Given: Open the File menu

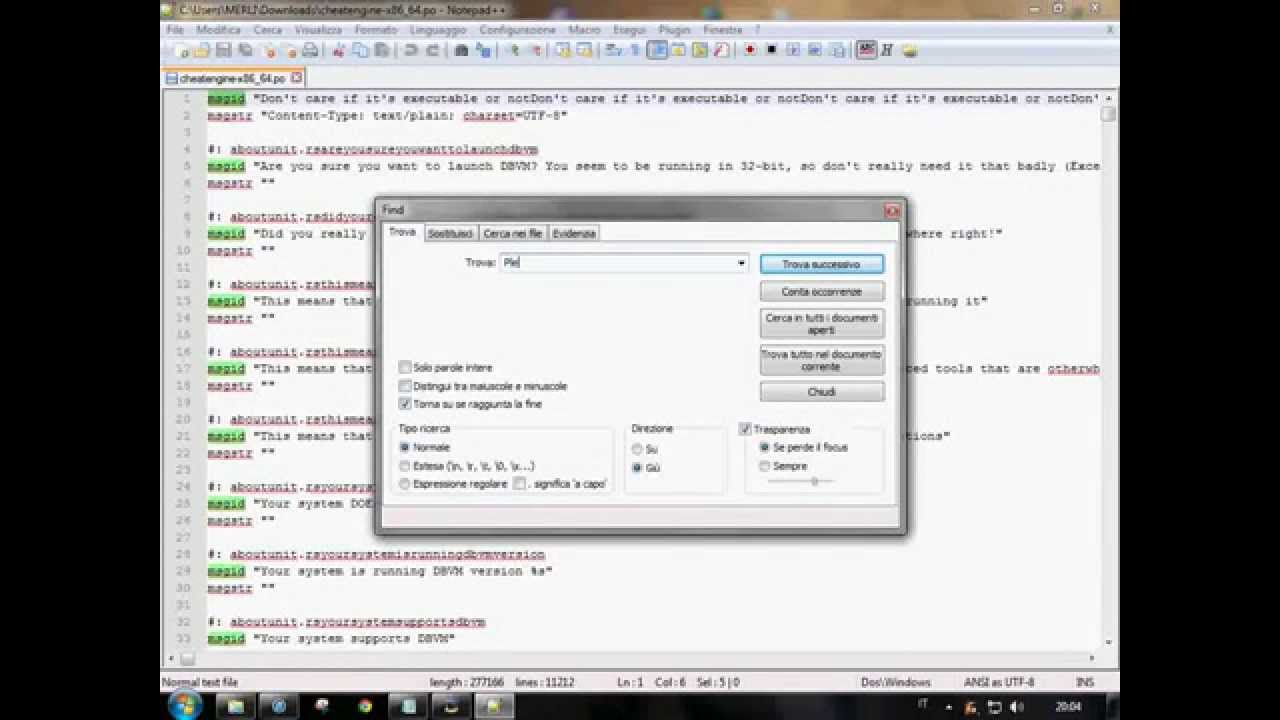Looking at the screenshot, I should pyautogui.click(x=174, y=30).
